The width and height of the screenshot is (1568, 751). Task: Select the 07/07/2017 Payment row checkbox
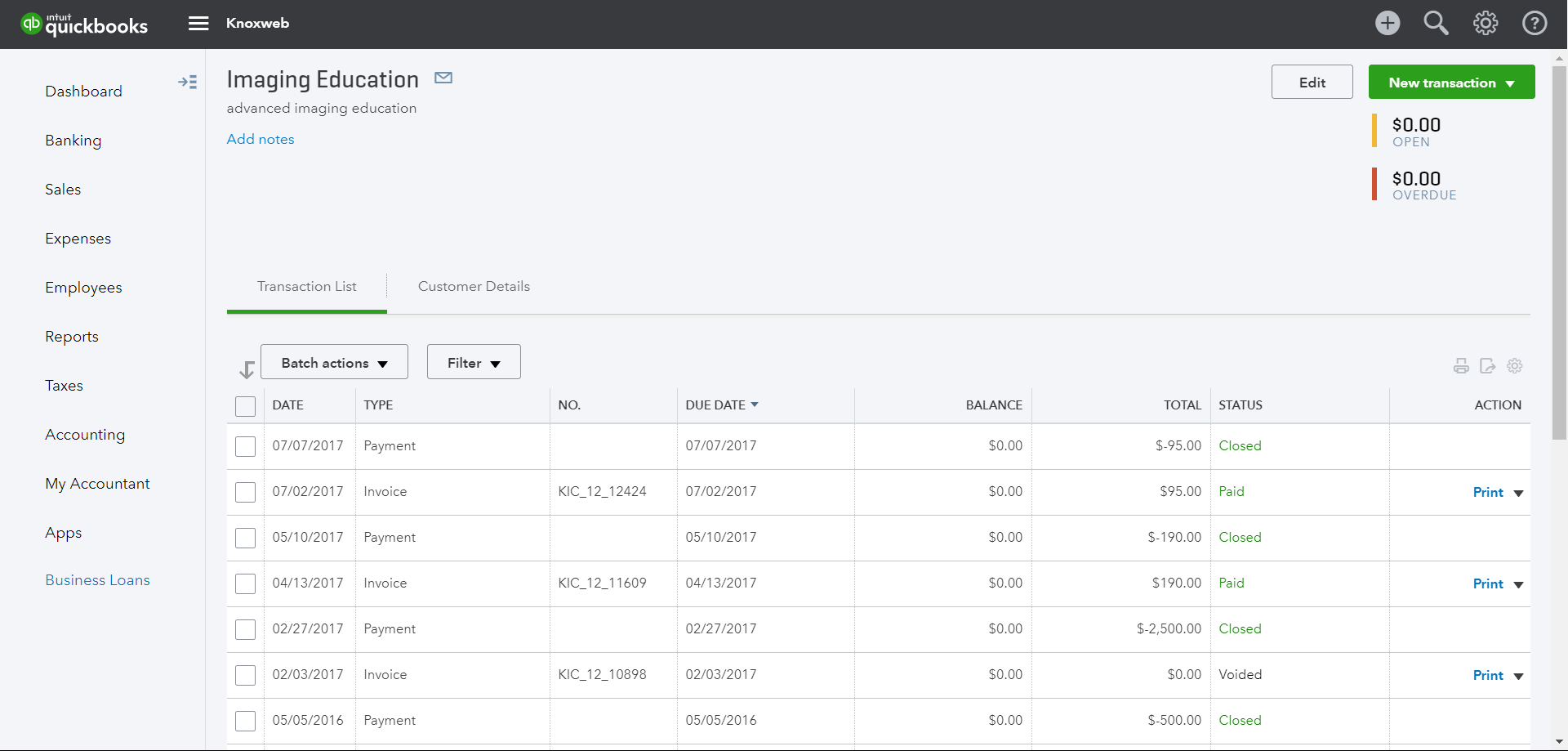(245, 446)
